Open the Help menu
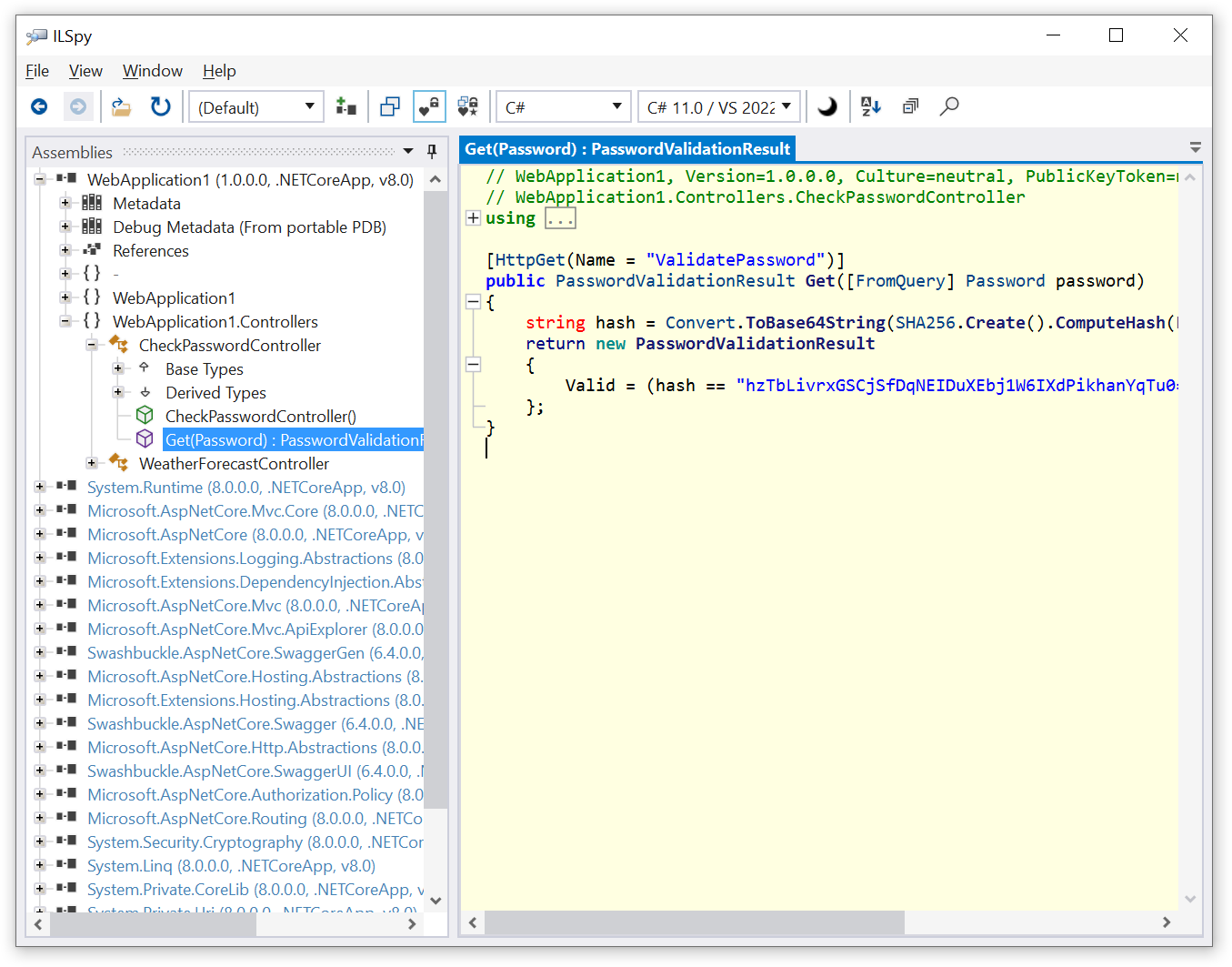 [x=219, y=71]
